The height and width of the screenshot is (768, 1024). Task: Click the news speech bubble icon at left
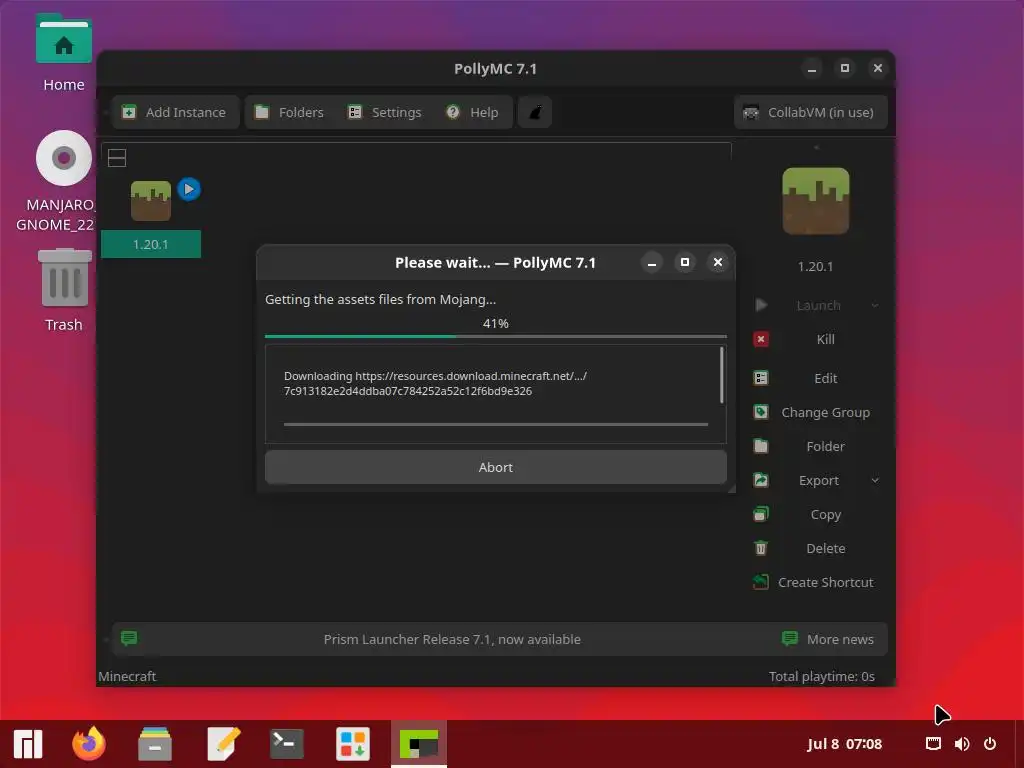coord(129,638)
